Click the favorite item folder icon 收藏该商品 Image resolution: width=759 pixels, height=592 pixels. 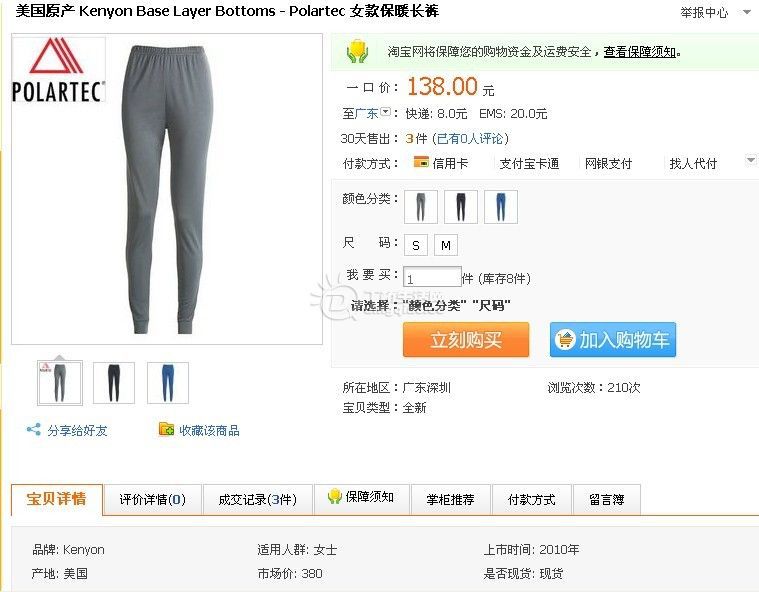click(166, 429)
